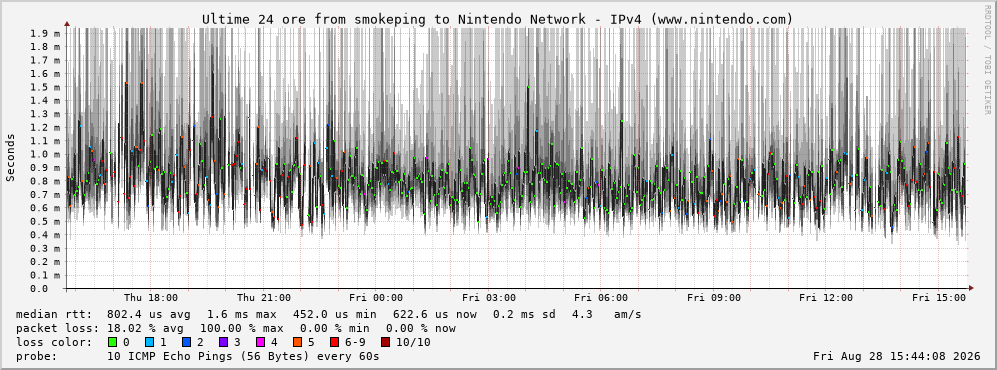Click the Fri 03:00 time axis label

(488, 298)
